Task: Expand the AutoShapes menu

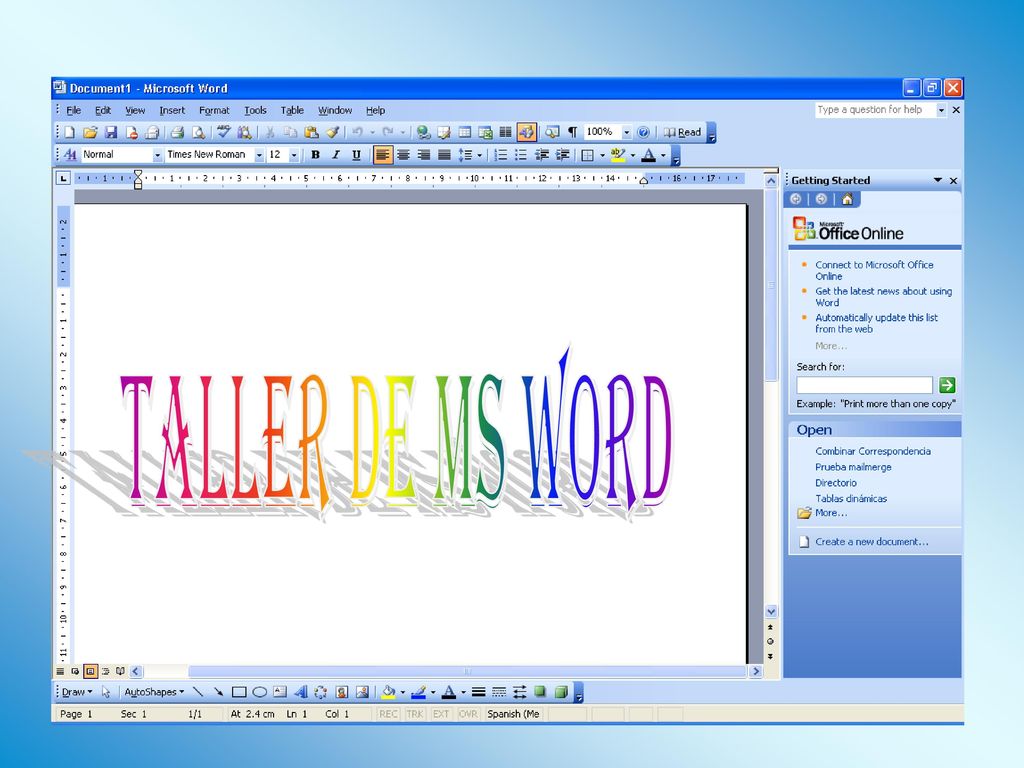Action: click(154, 692)
